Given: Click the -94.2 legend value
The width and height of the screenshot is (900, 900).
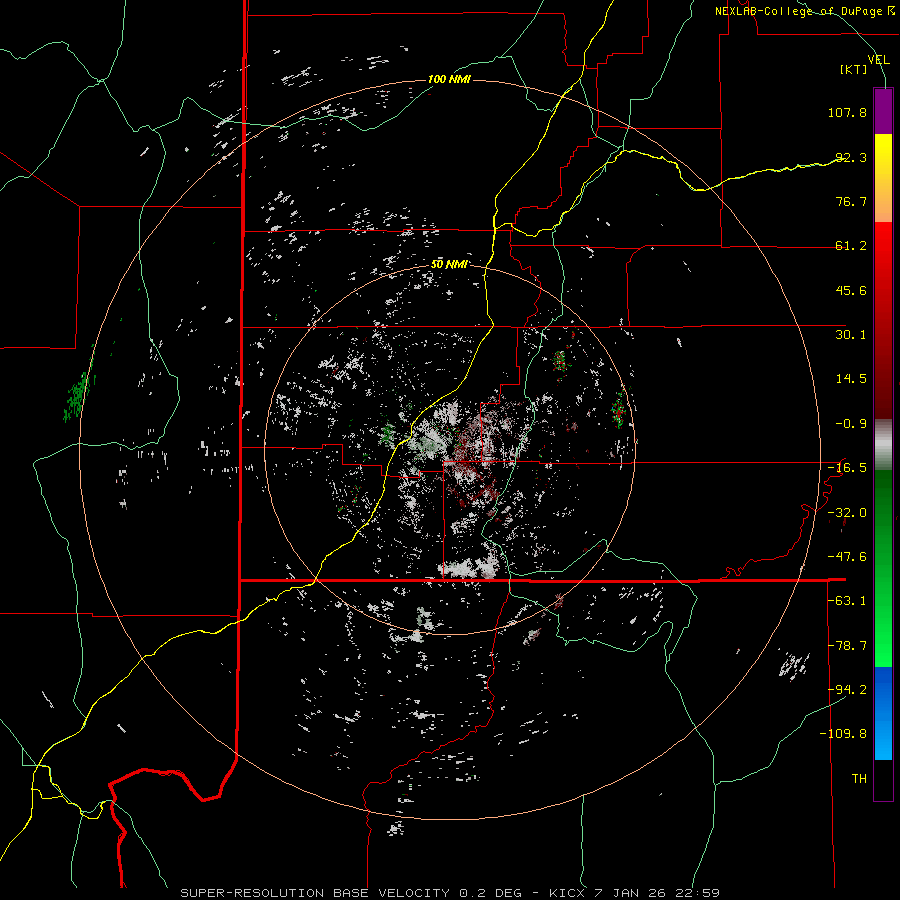Looking at the screenshot, I should (x=847, y=689).
